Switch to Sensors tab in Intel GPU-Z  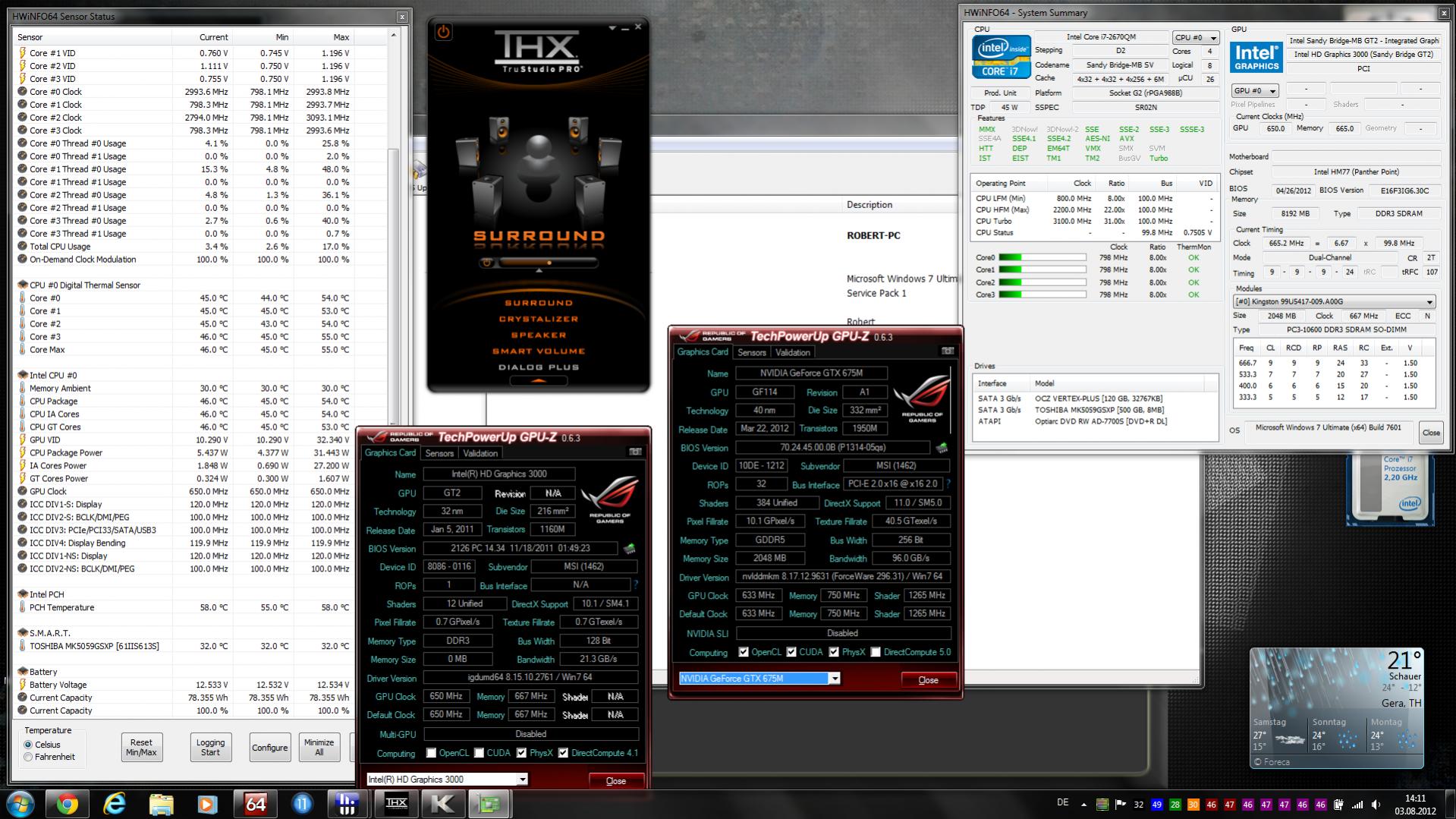[x=439, y=453]
